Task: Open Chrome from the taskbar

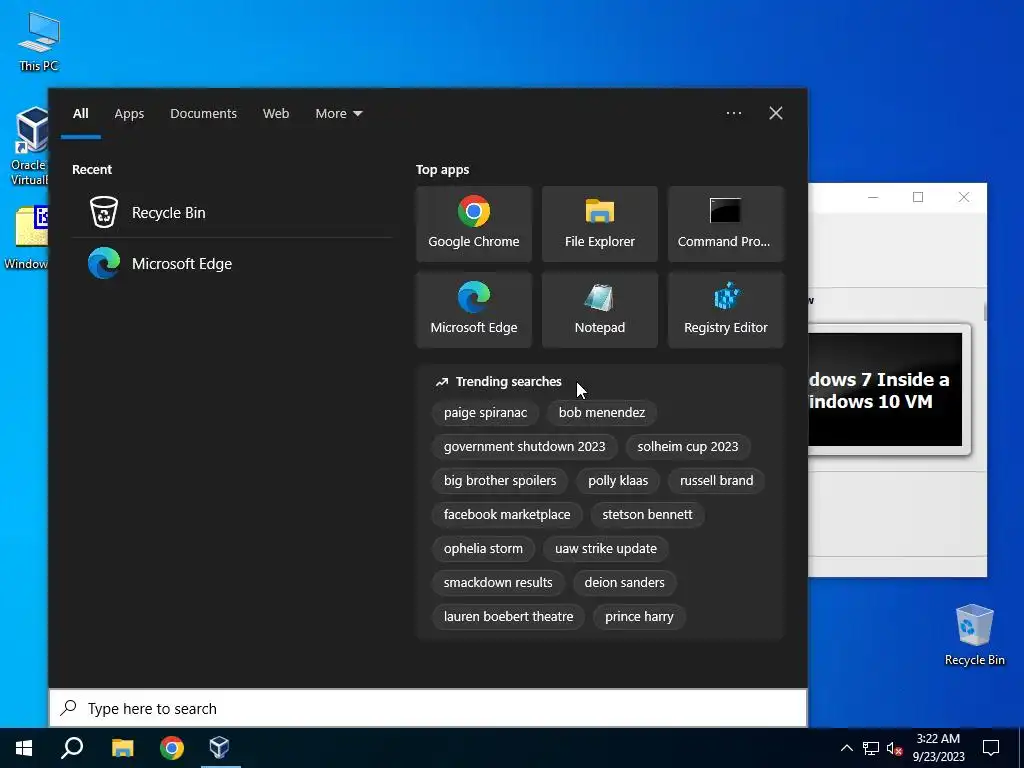Action: 172,748
